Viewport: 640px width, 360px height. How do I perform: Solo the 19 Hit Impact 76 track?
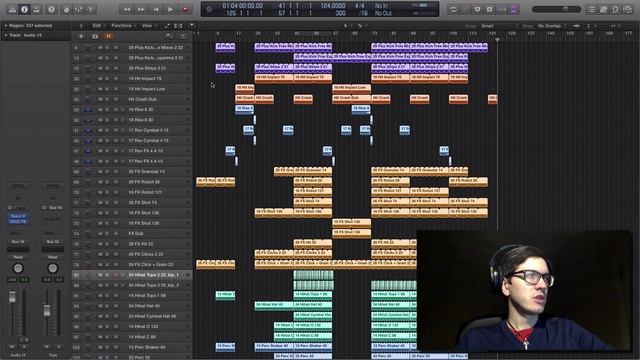tap(108, 78)
